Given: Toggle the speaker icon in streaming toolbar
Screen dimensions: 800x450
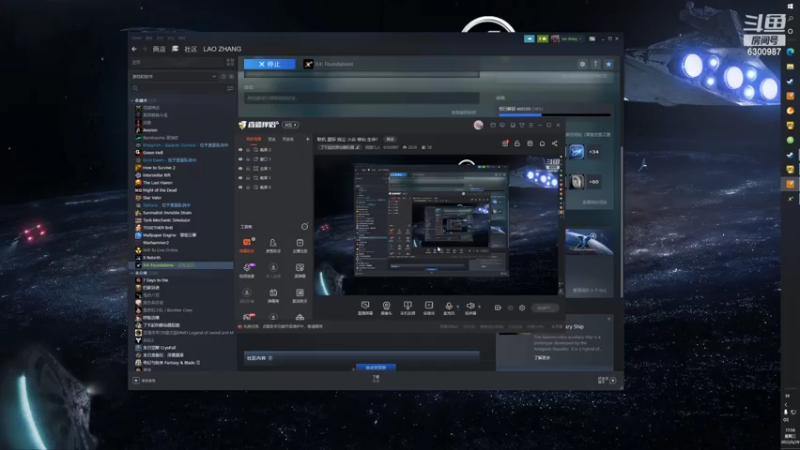Looking at the screenshot, I should (x=470, y=308).
